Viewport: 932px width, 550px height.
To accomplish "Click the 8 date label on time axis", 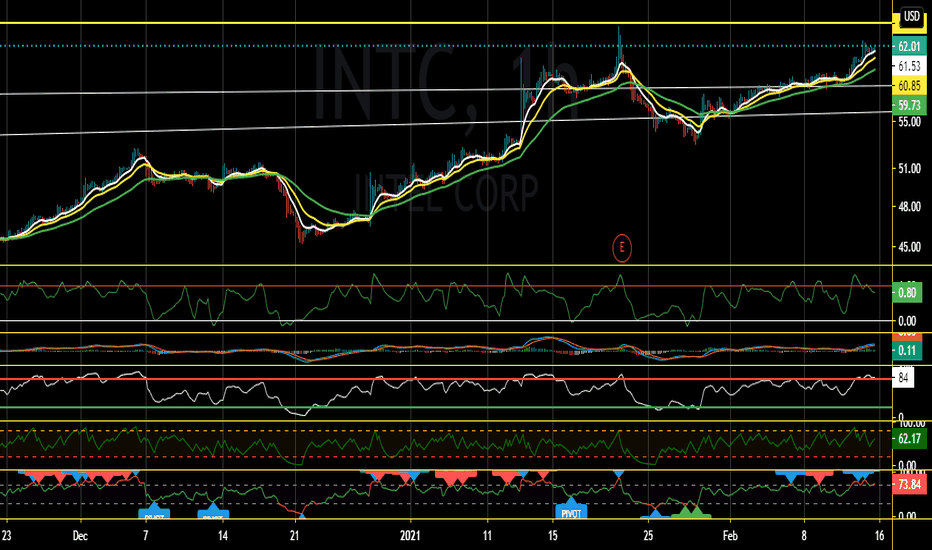I will 804,536.
